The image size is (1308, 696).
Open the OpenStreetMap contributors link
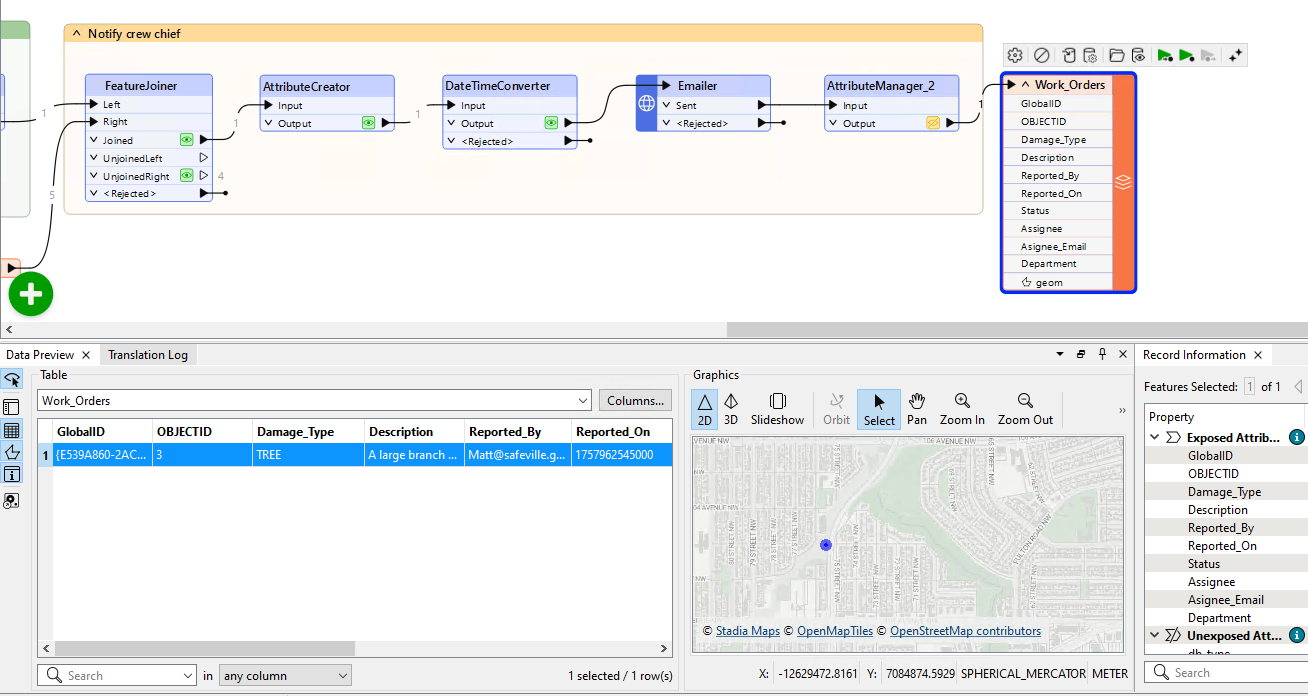(x=963, y=631)
